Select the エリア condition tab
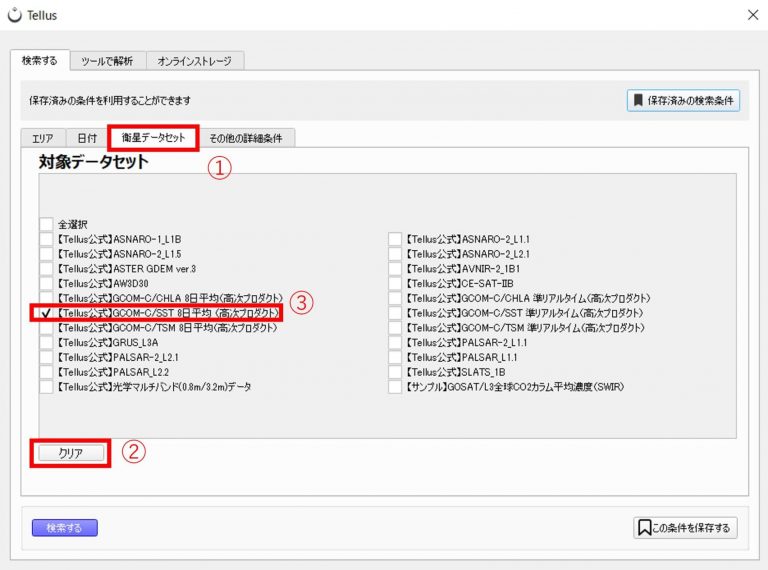The image size is (768, 570). 43,139
